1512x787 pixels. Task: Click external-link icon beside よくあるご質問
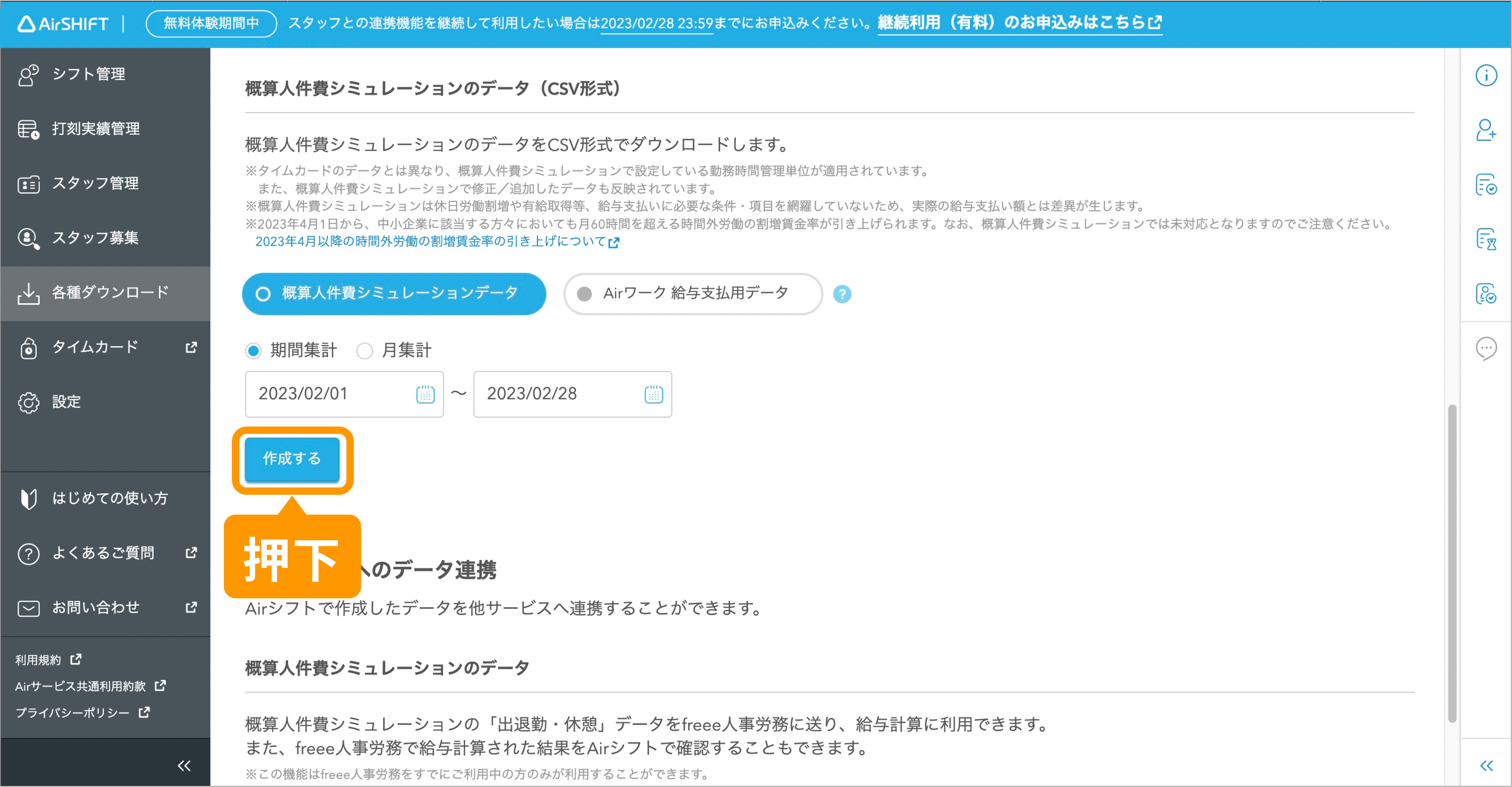[191, 553]
